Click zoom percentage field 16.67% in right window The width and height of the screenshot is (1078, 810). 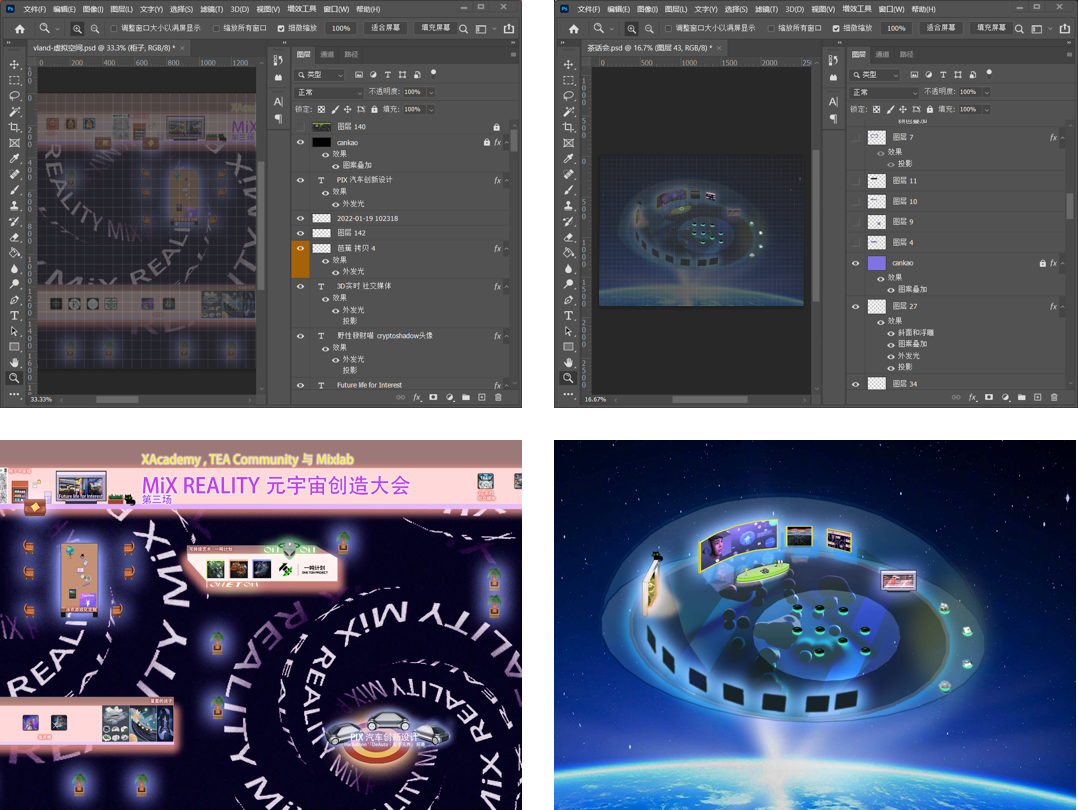tap(595, 399)
